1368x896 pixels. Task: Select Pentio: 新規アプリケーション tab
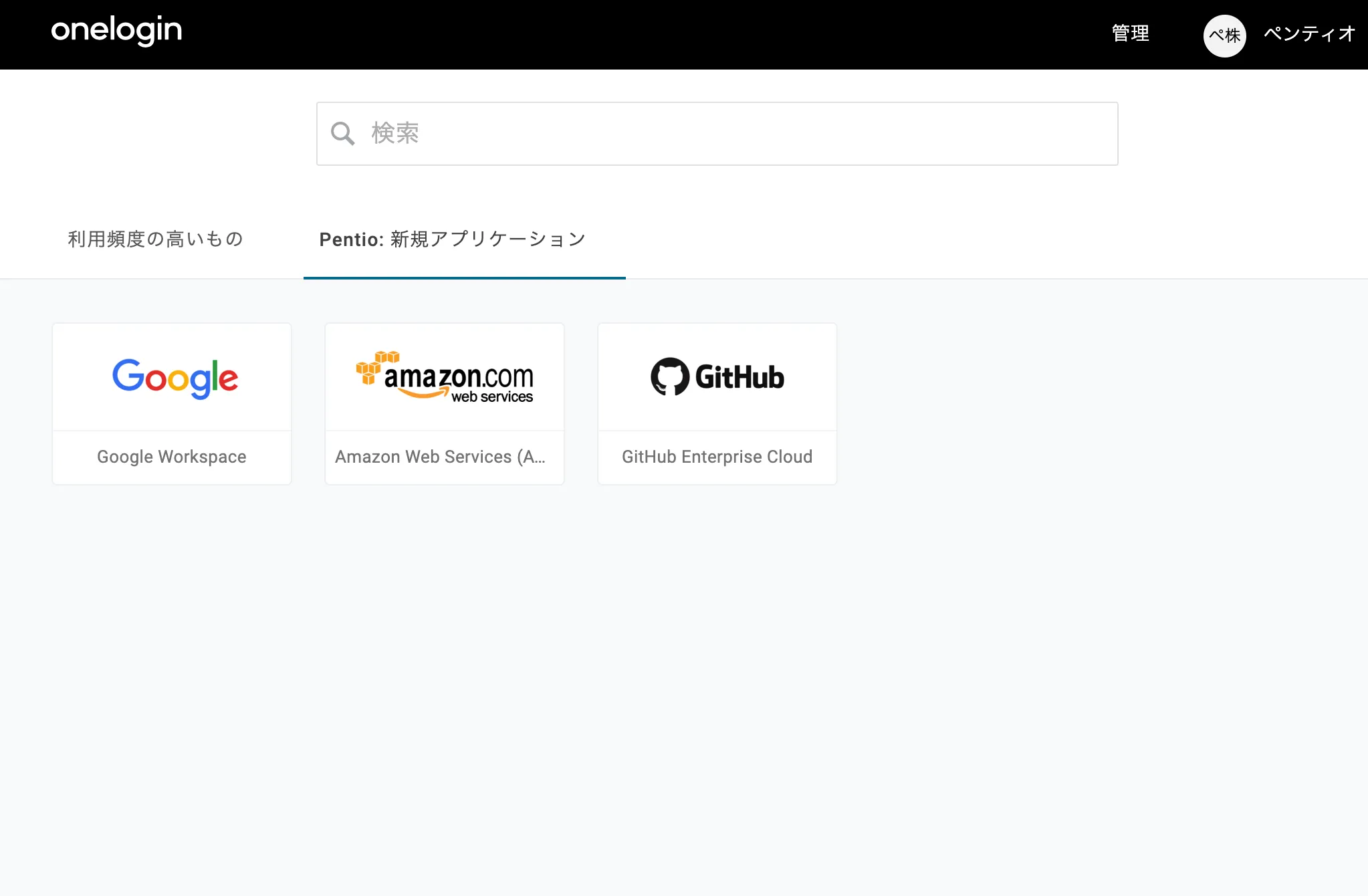[453, 239]
